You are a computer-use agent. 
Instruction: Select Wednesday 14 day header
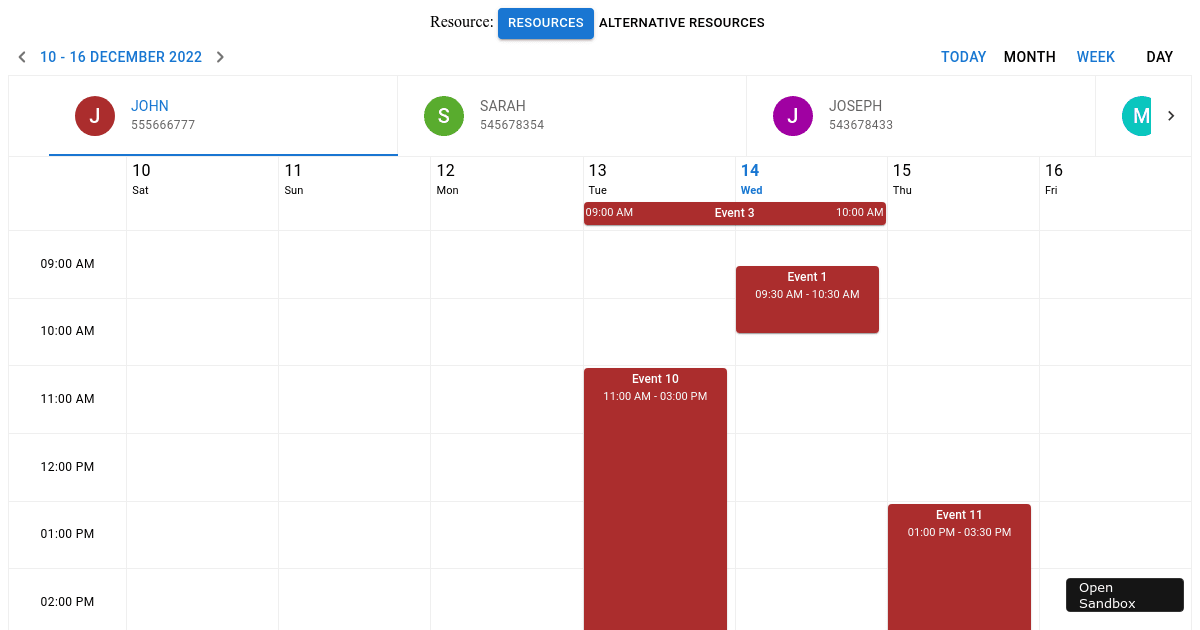tap(750, 178)
